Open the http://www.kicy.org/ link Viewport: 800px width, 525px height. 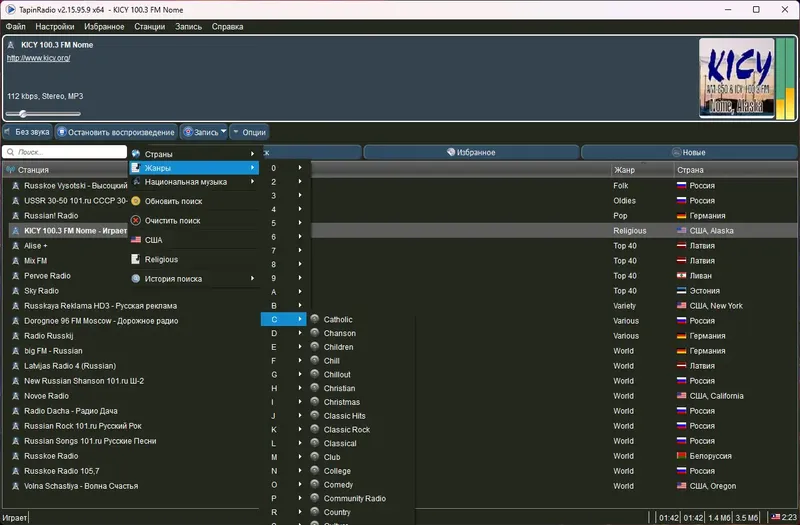38,58
